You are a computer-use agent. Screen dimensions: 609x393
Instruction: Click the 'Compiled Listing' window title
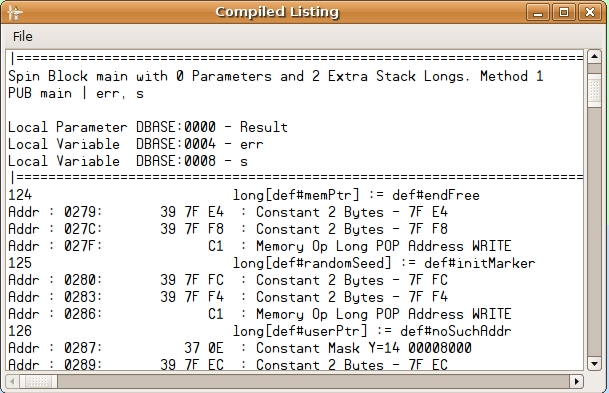[x=277, y=12]
